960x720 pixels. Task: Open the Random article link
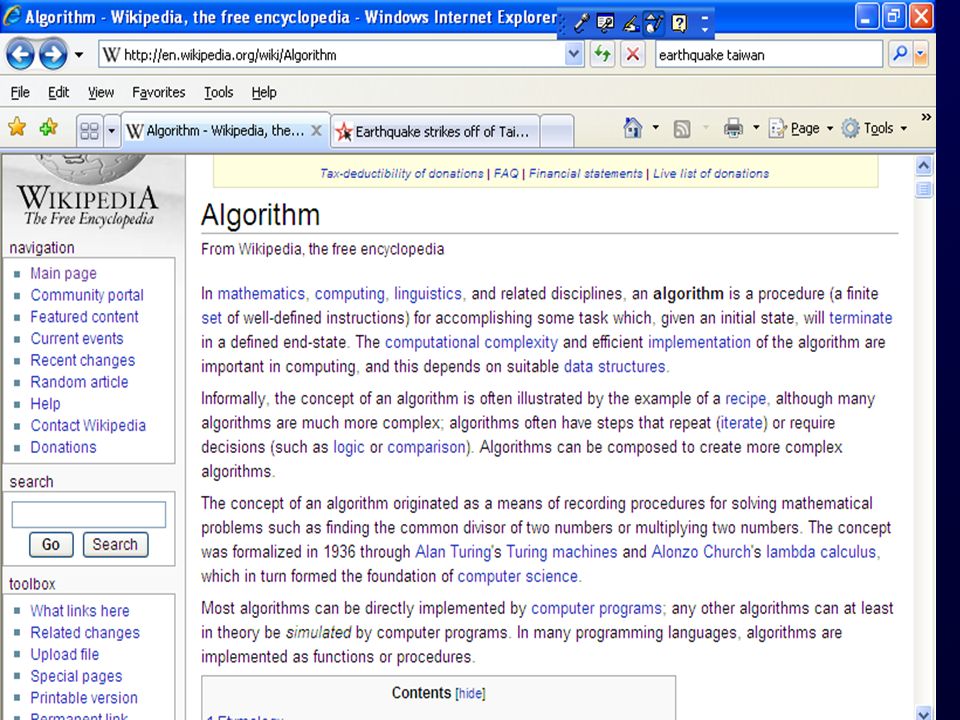[x=80, y=382]
